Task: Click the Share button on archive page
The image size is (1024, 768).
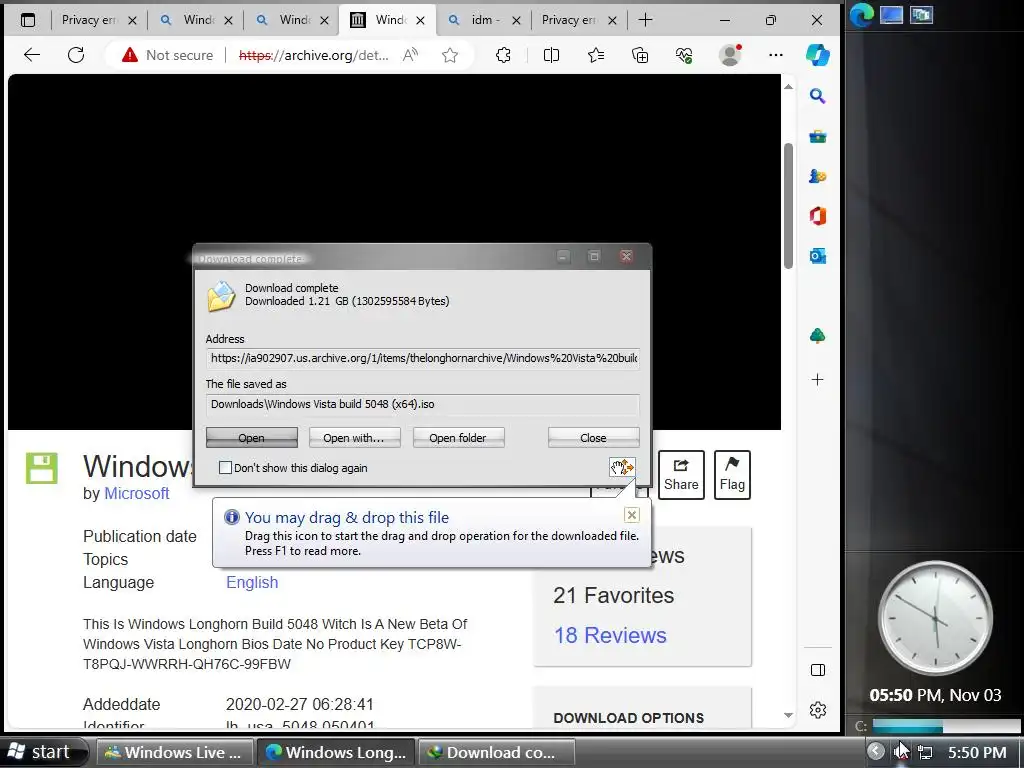Action: (681, 475)
